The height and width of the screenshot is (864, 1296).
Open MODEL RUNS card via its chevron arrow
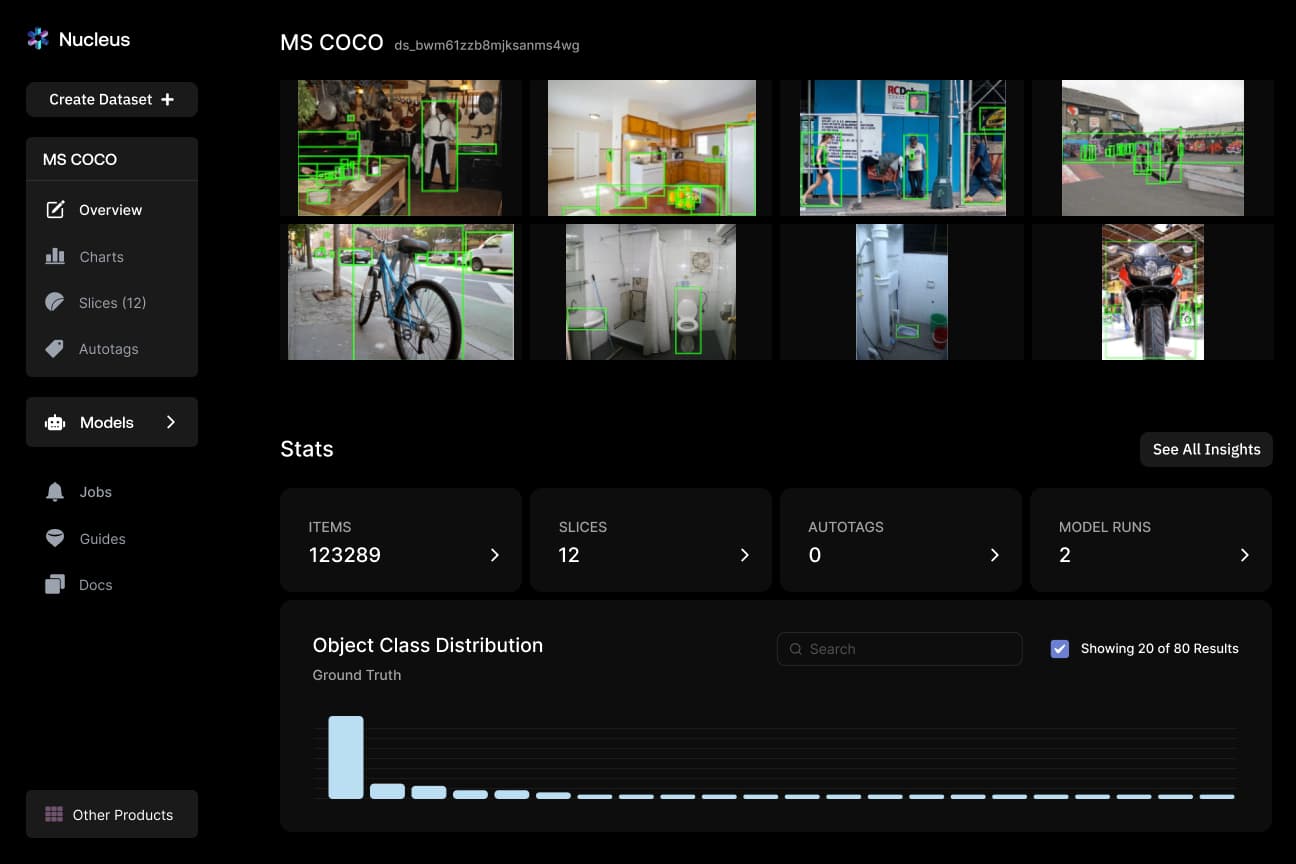pos(1244,555)
